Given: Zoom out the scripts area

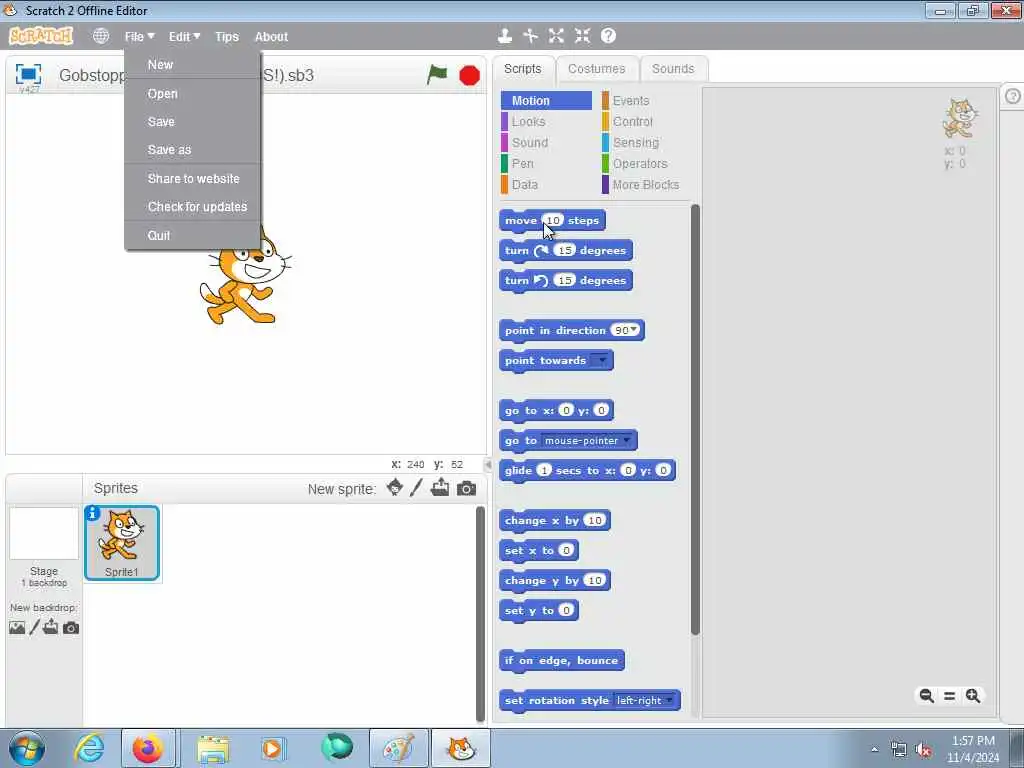Looking at the screenshot, I should coord(926,696).
